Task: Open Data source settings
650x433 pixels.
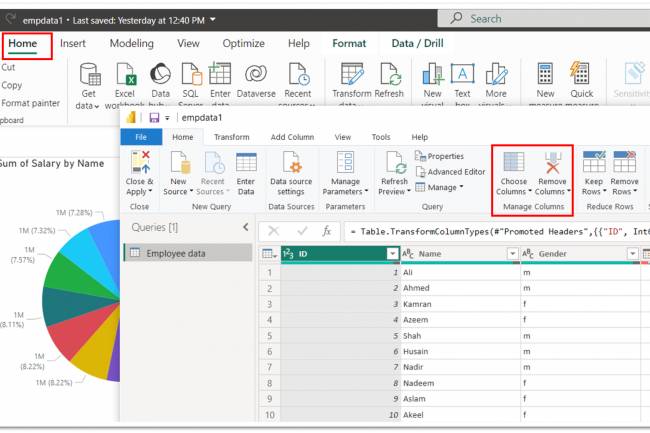Action: click(x=291, y=173)
